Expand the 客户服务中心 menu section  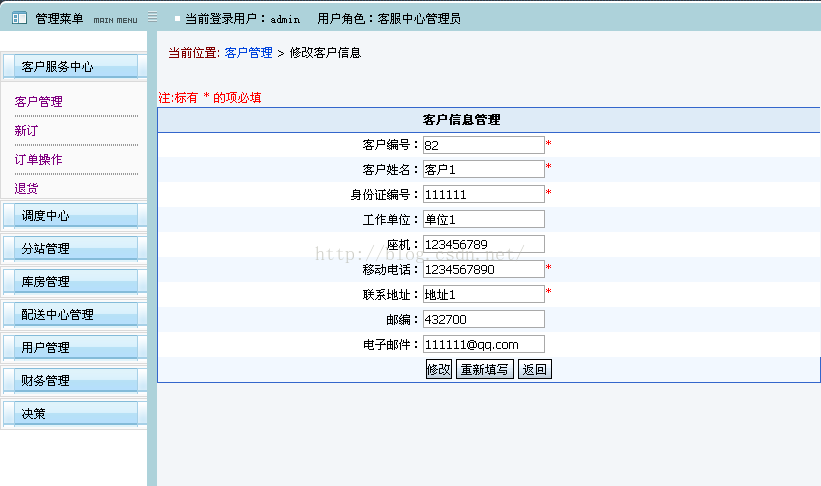pyautogui.click(x=74, y=67)
